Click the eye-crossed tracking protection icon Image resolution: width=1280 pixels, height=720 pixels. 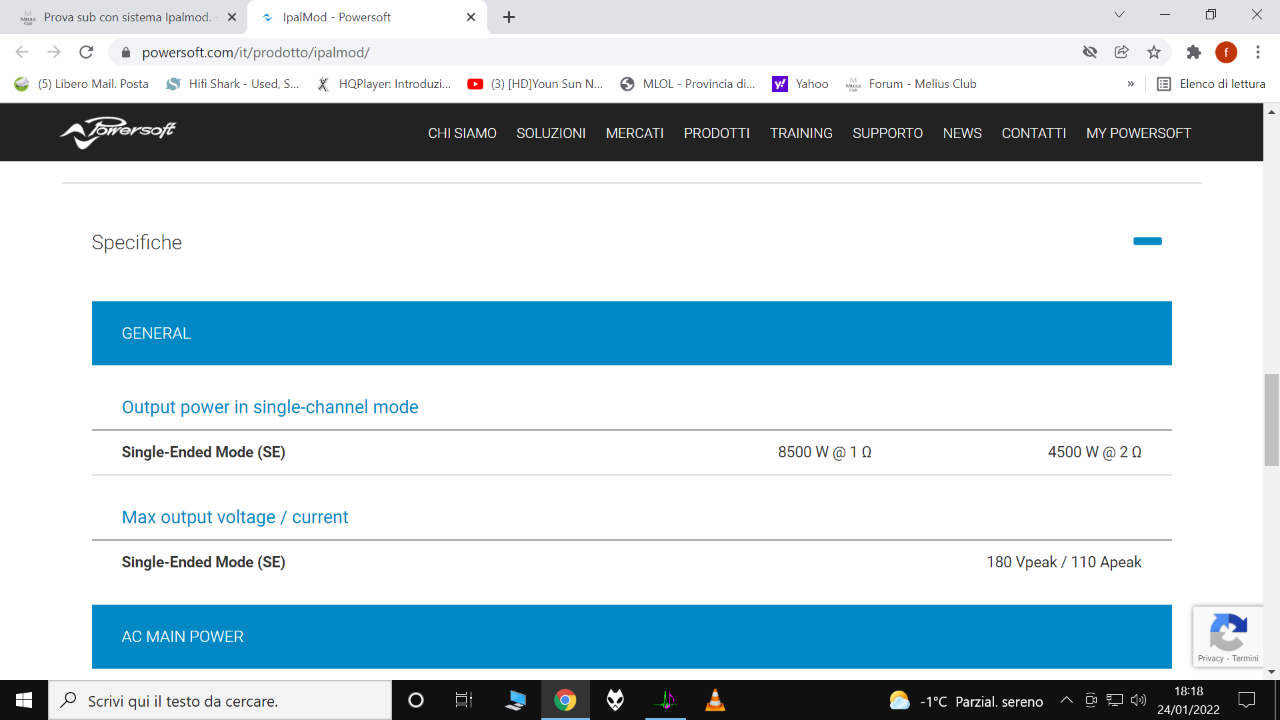(1090, 52)
